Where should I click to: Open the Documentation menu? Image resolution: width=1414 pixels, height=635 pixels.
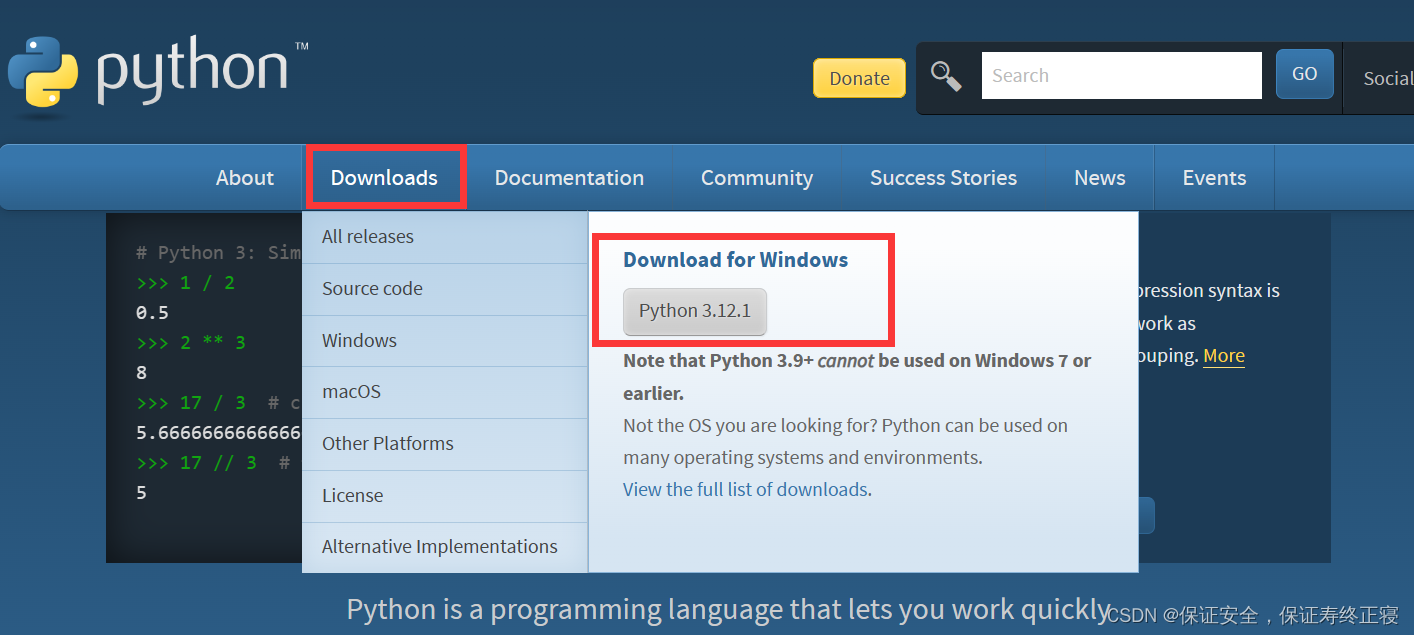569,178
